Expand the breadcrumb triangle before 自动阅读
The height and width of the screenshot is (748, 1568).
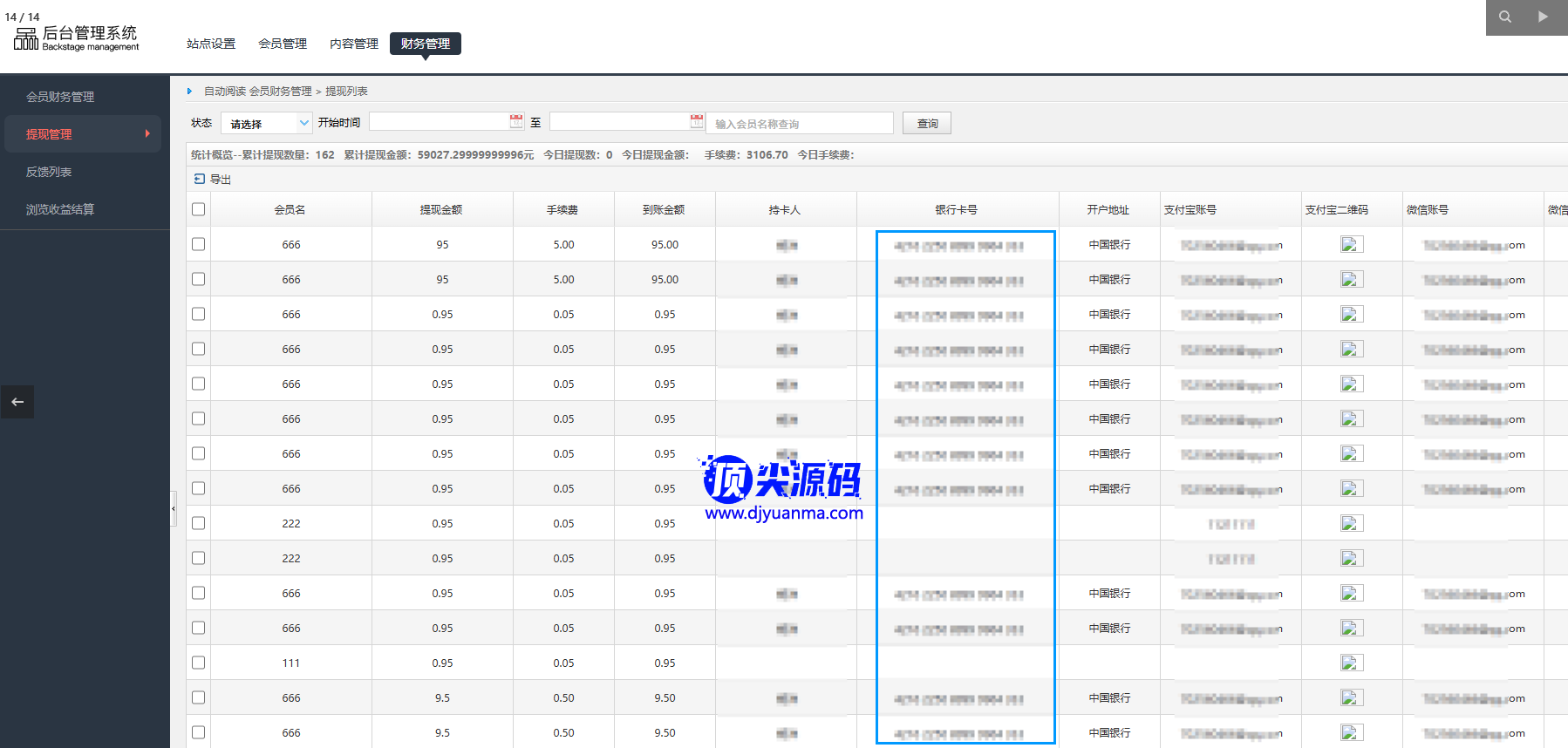click(190, 92)
